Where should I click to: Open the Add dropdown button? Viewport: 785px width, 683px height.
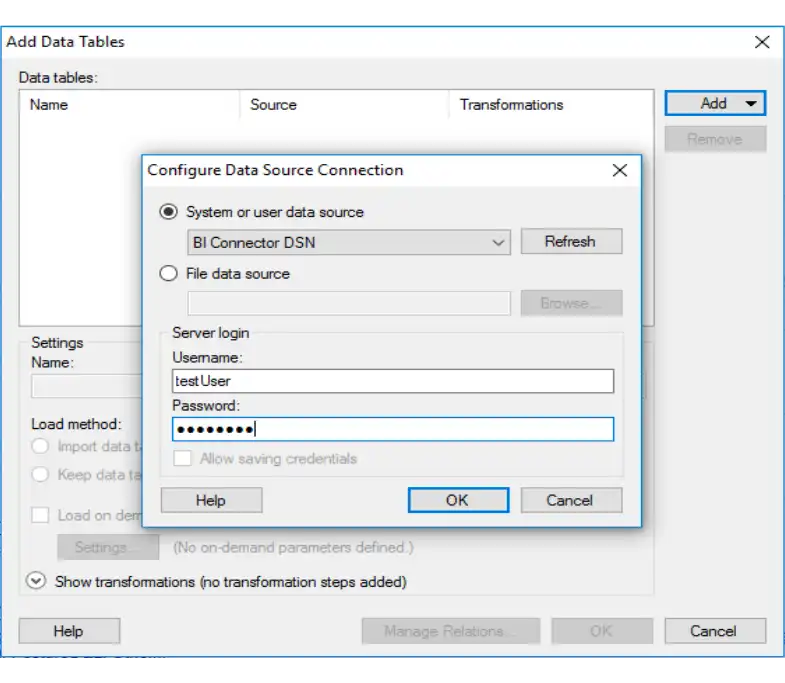coord(715,103)
